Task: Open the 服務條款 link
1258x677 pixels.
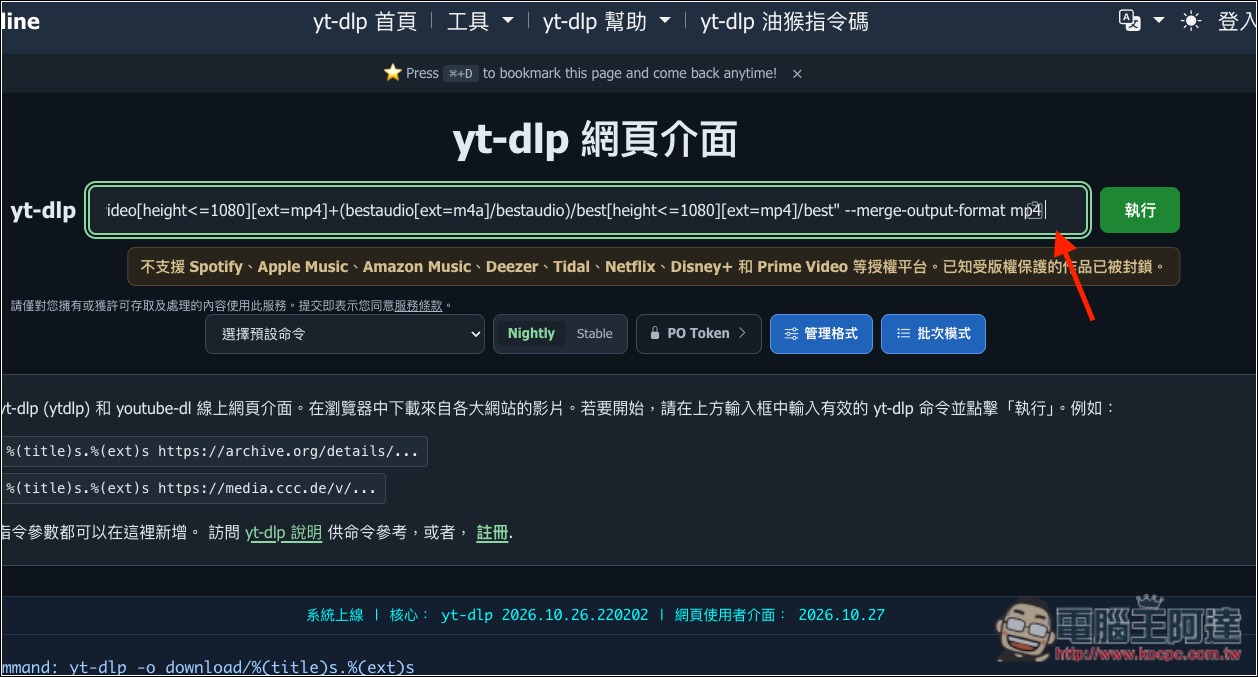Action: pyautogui.click(x=418, y=306)
